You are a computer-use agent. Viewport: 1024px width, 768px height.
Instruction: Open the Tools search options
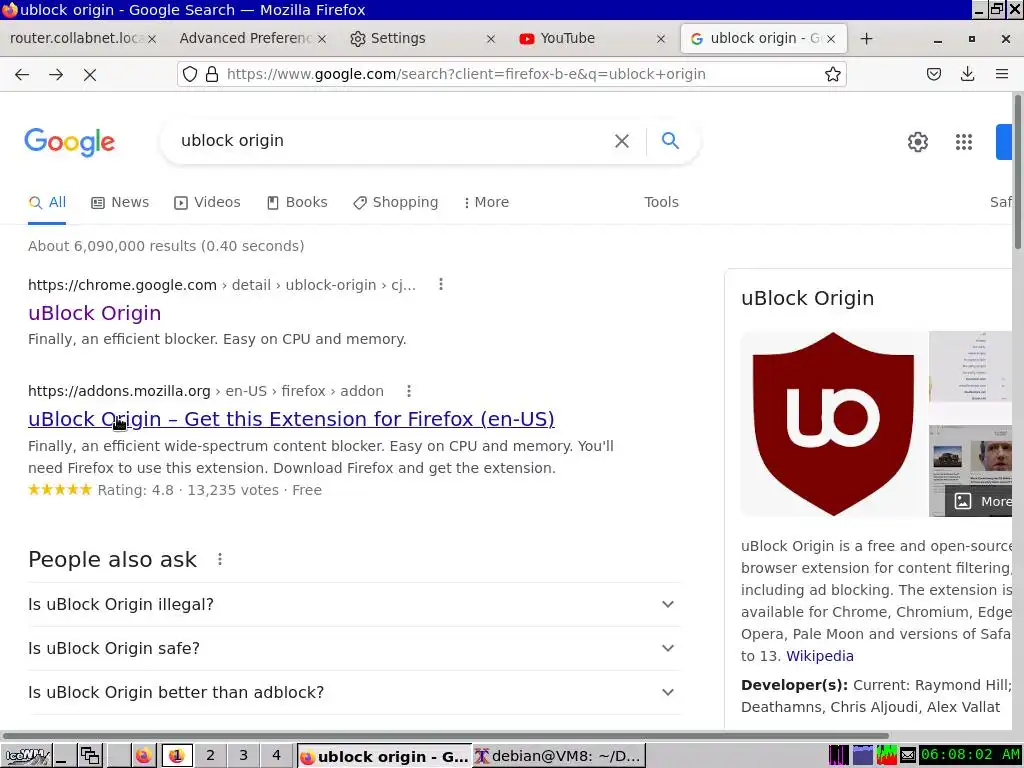[661, 202]
